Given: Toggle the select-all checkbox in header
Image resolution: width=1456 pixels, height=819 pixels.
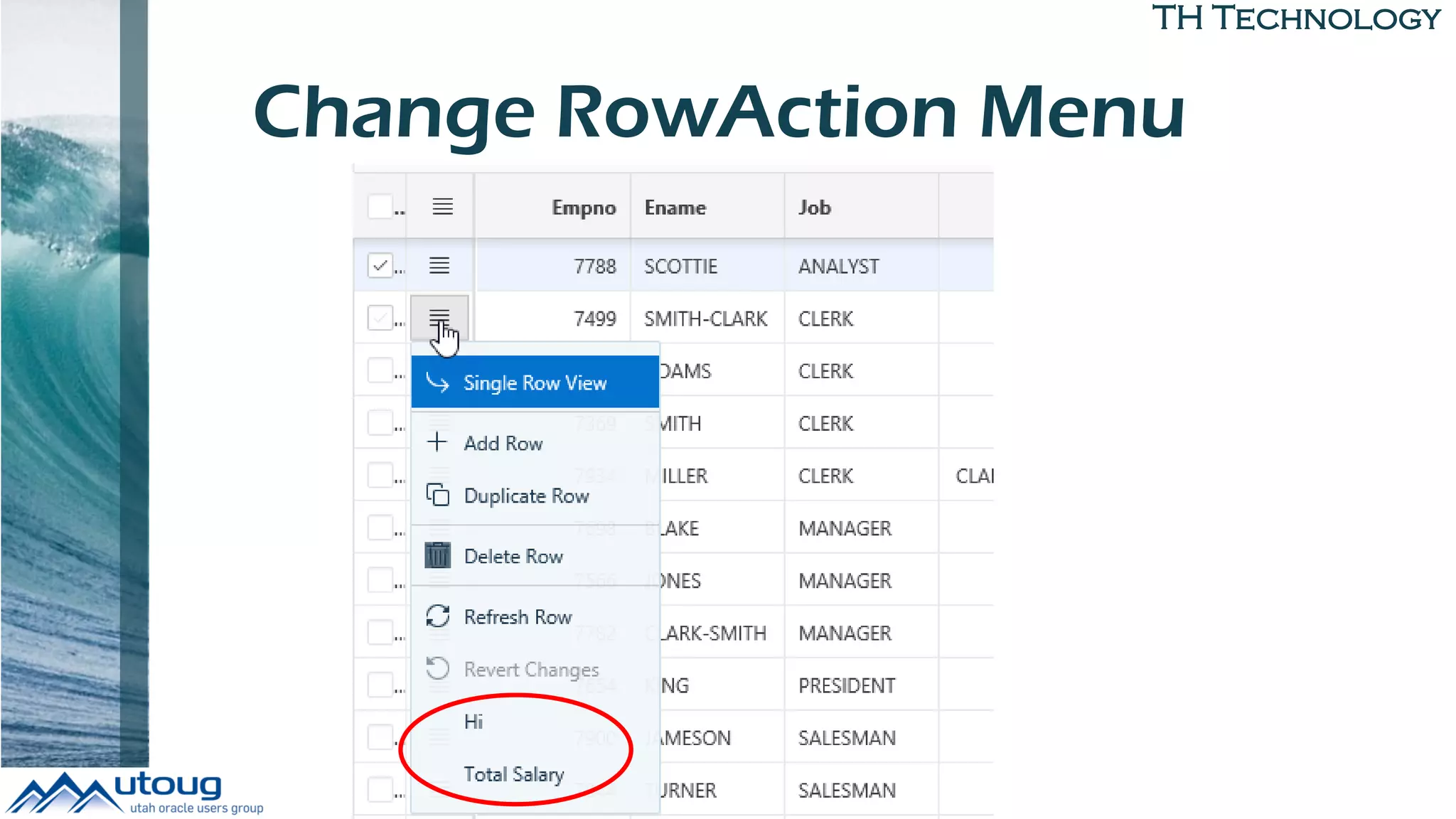Looking at the screenshot, I should click(x=380, y=207).
